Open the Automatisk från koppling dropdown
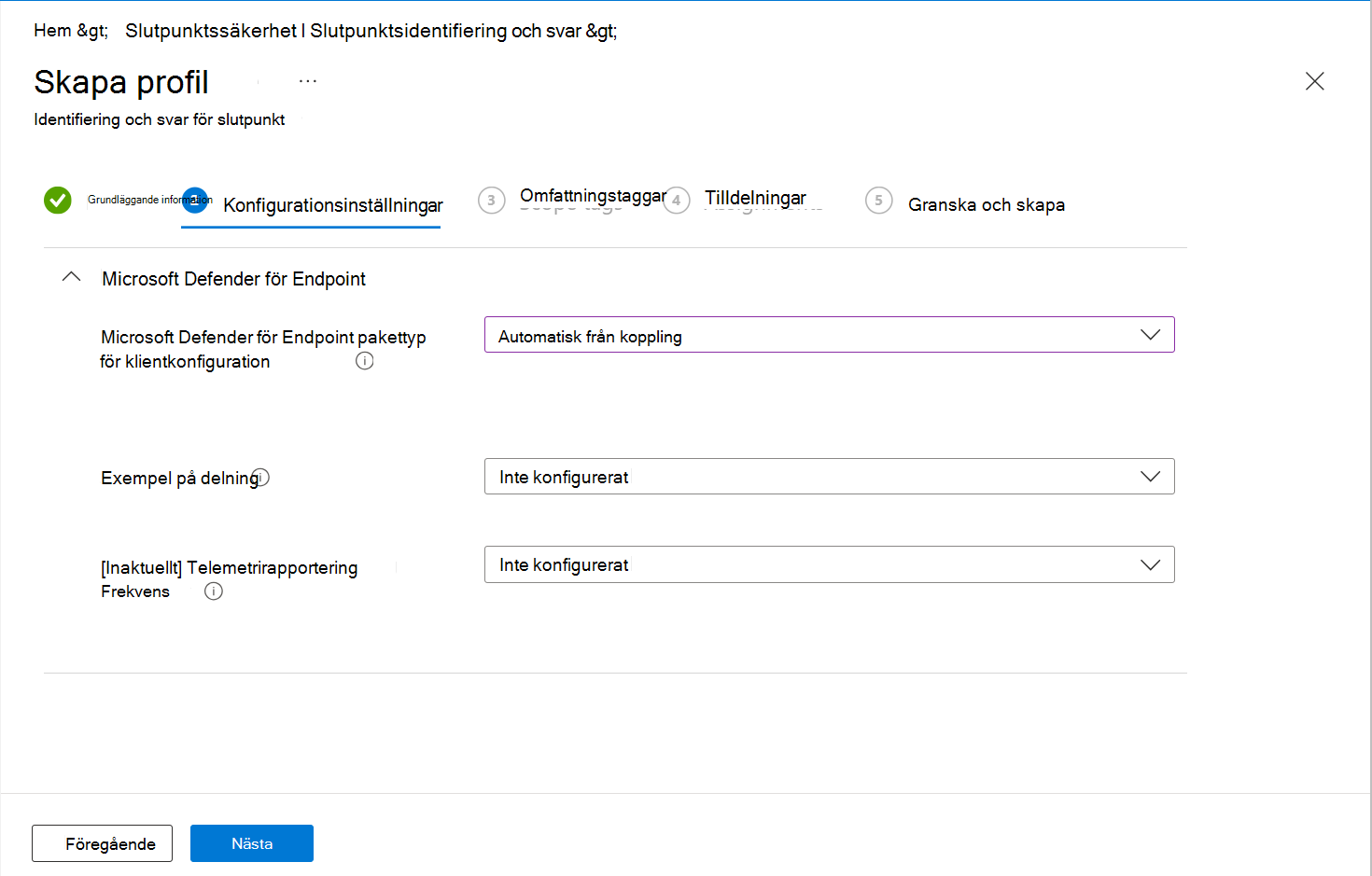This screenshot has width=1372, height=876. pos(829,335)
